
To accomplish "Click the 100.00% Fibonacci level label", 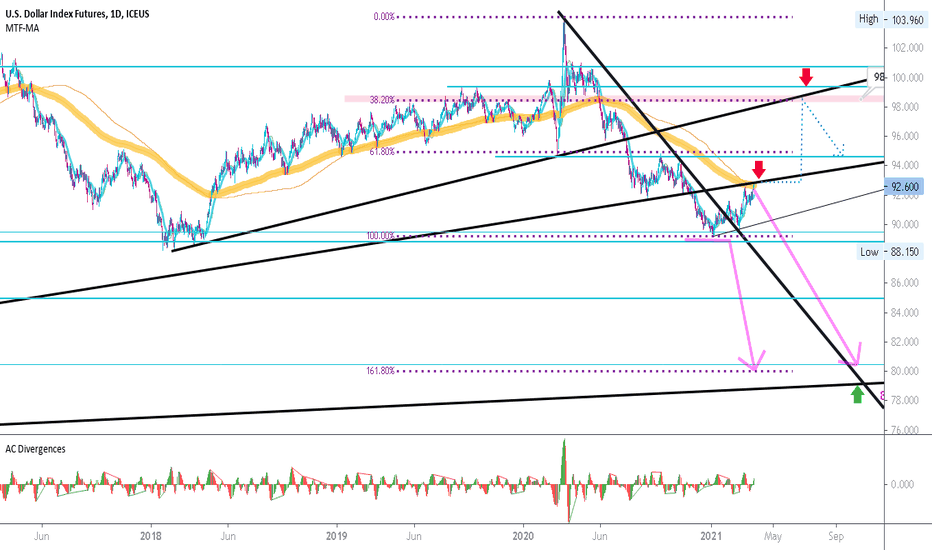I will [380, 236].
